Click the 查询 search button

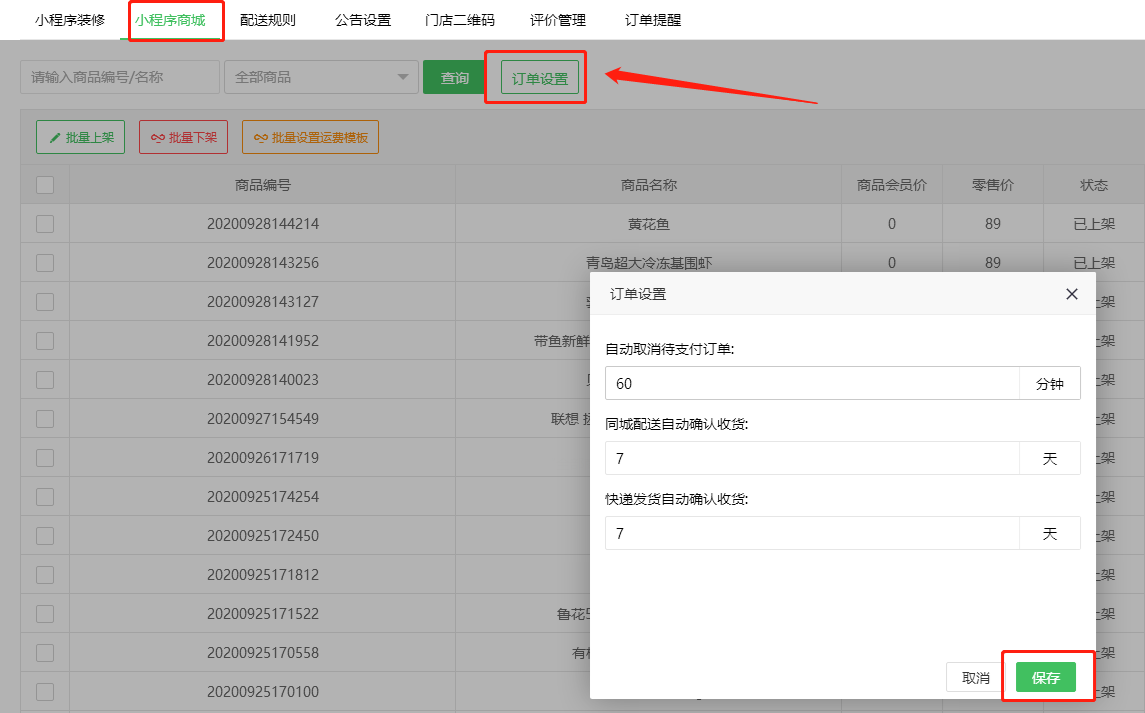(453, 77)
